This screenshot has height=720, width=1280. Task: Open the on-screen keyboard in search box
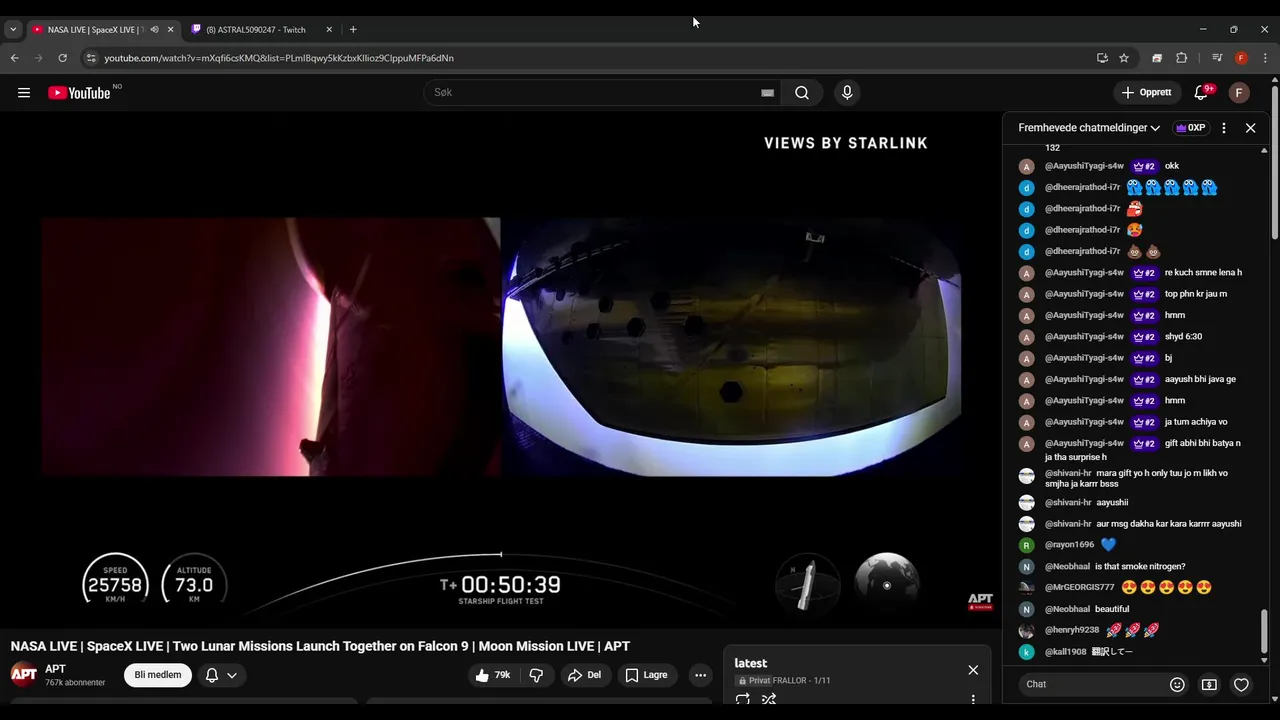pyautogui.click(x=767, y=93)
